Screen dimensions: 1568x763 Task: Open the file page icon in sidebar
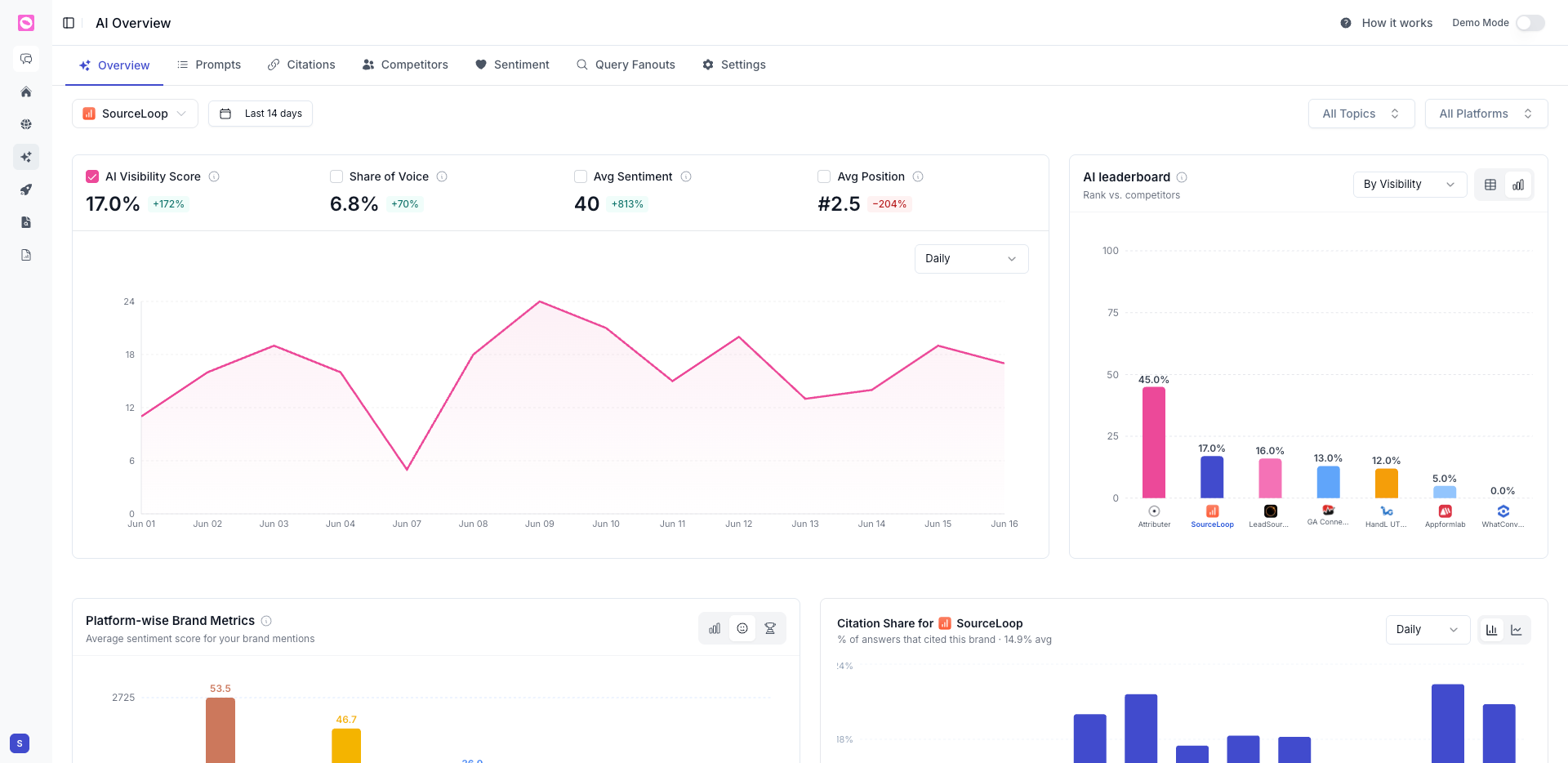pyautogui.click(x=26, y=255)
